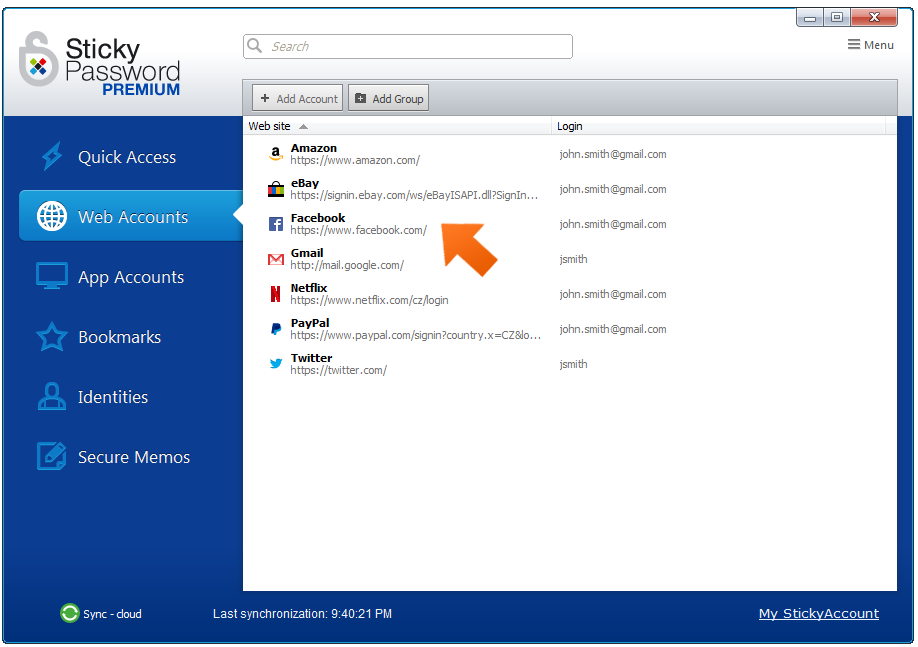
Task: Click the Twitter bird favicon
Action: pyautogui.click(x=276, y=364)
